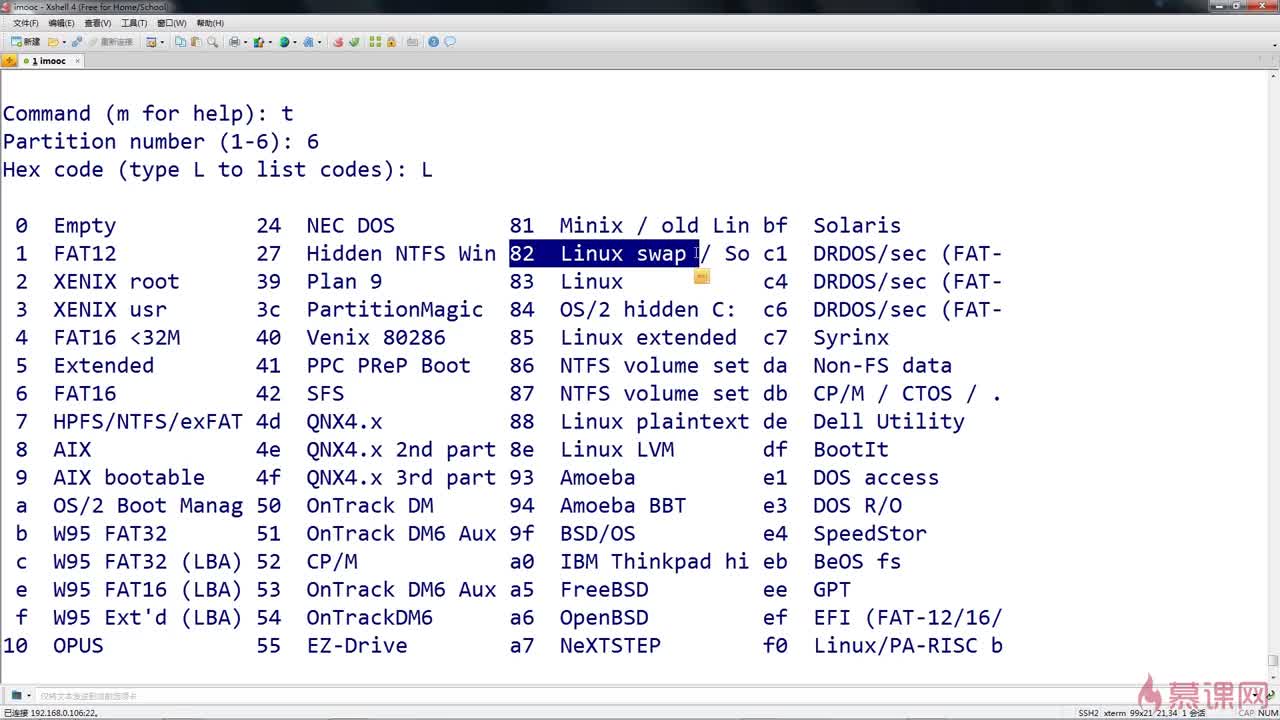Click the green grid full-screen icon
The image size is (1280, 720).
point(375,42)
